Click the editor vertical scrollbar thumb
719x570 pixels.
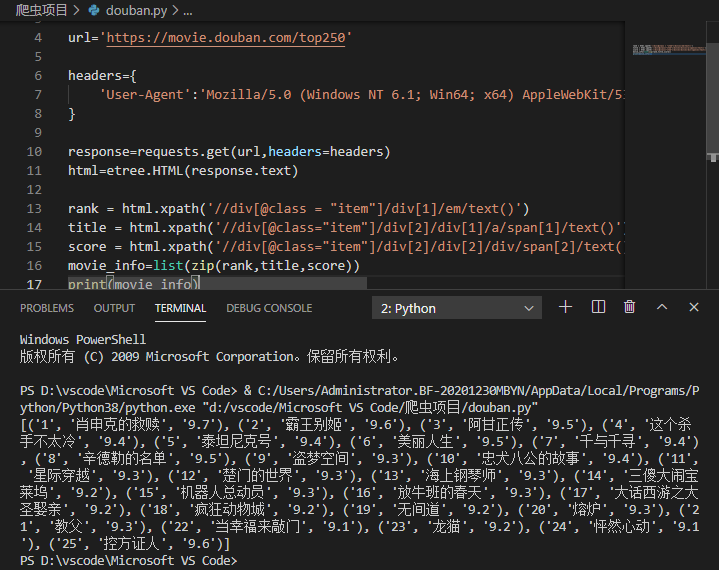[712, 99]
